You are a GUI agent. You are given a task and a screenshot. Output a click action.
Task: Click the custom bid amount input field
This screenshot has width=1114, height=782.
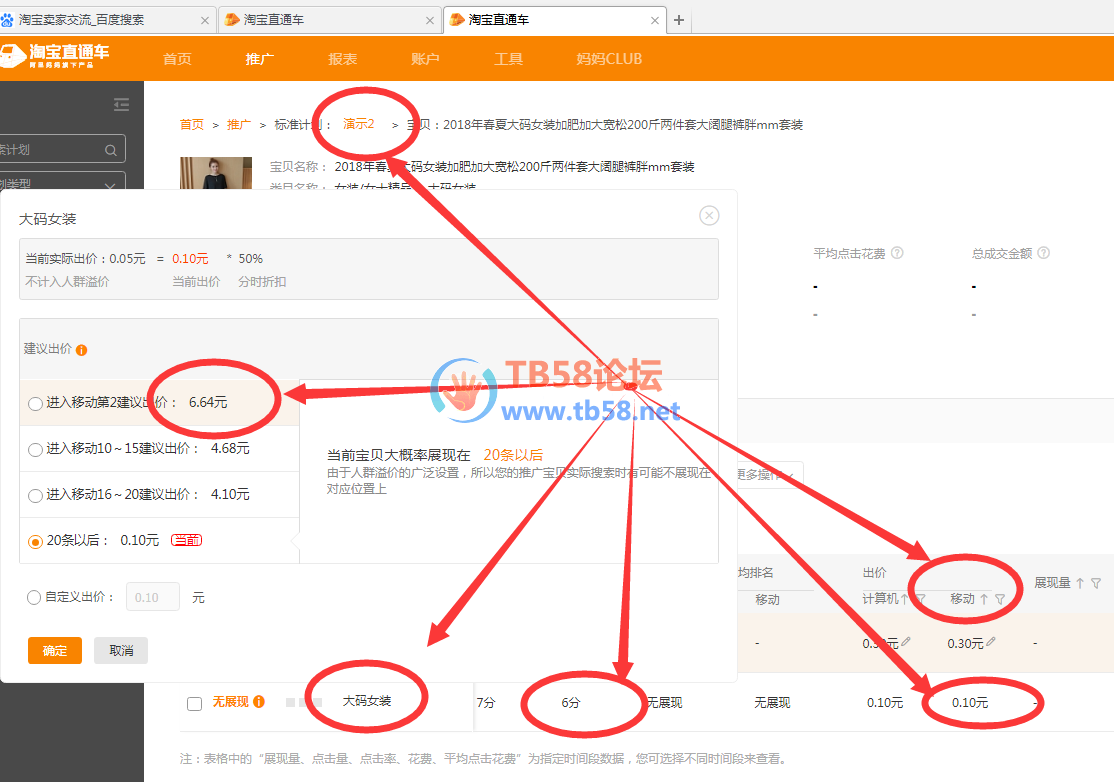pos(153,597)
